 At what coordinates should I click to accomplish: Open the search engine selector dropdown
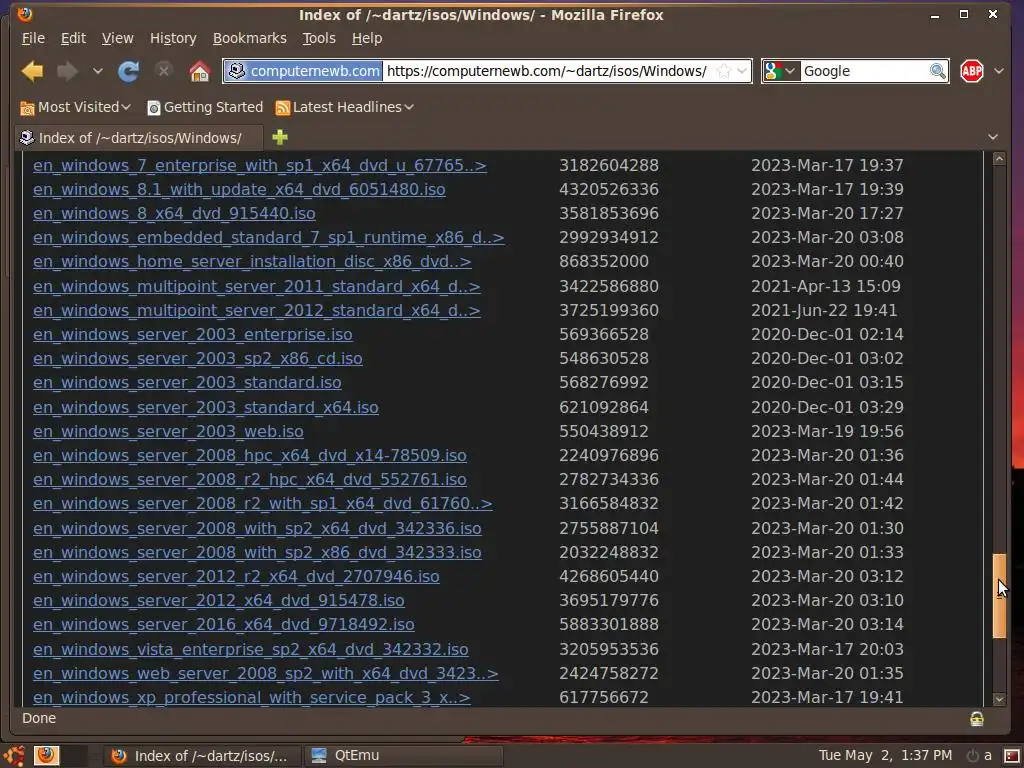point(780,71)
